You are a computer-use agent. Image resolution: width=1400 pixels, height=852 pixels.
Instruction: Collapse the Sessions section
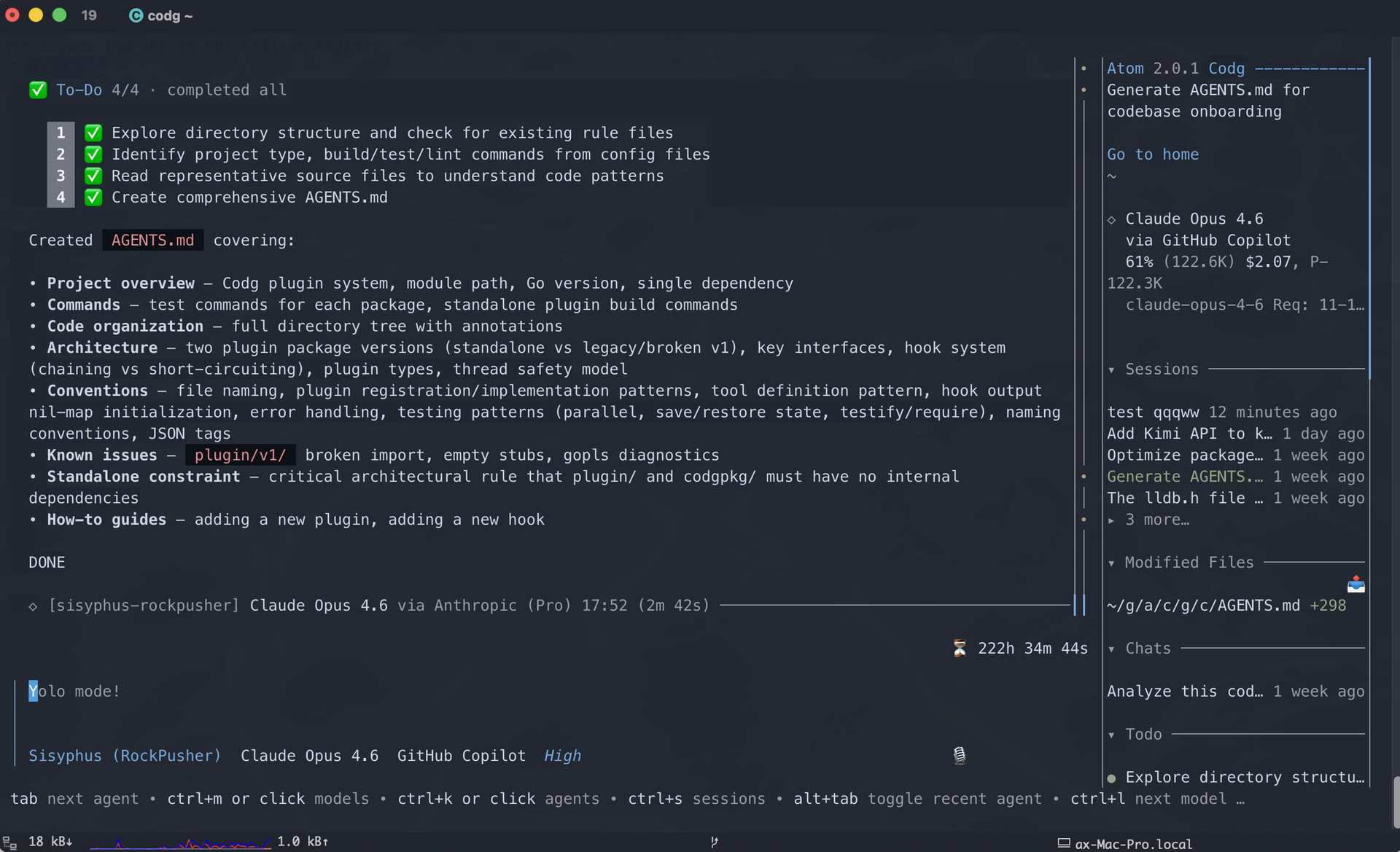point(1111,370)
